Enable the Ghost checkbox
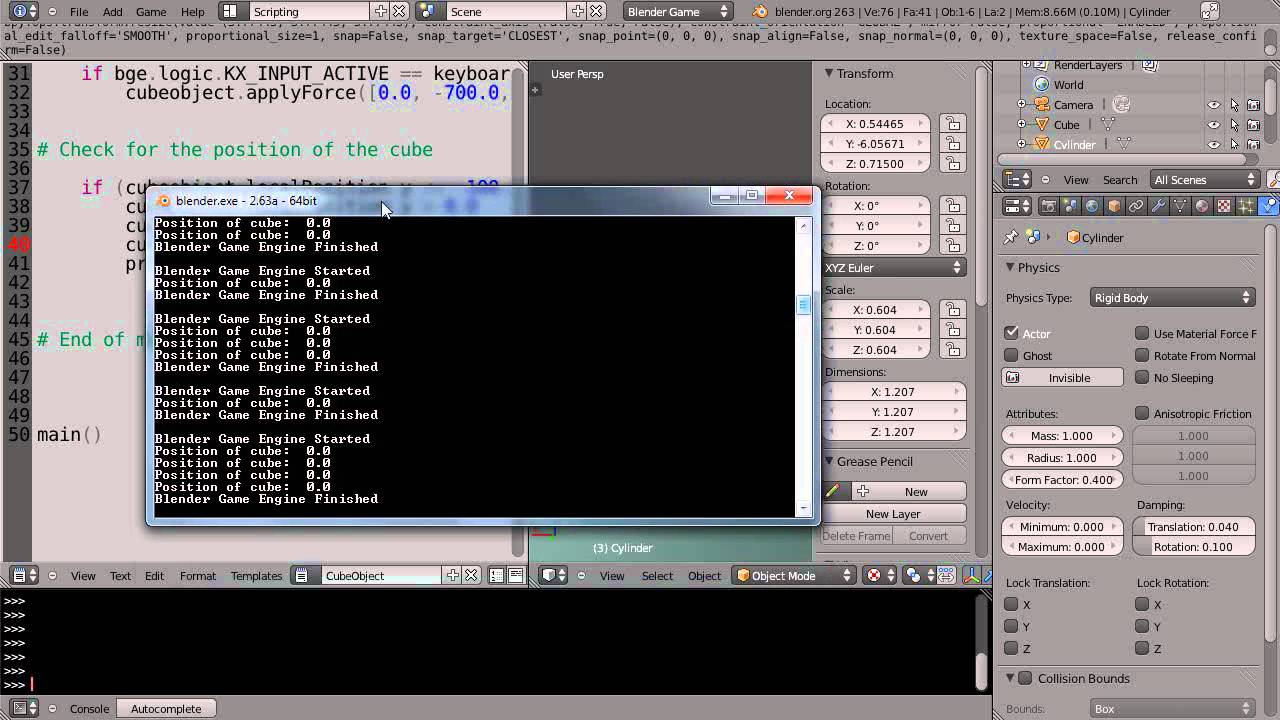The image size is (1280, 720). (x=1011, y=355)
